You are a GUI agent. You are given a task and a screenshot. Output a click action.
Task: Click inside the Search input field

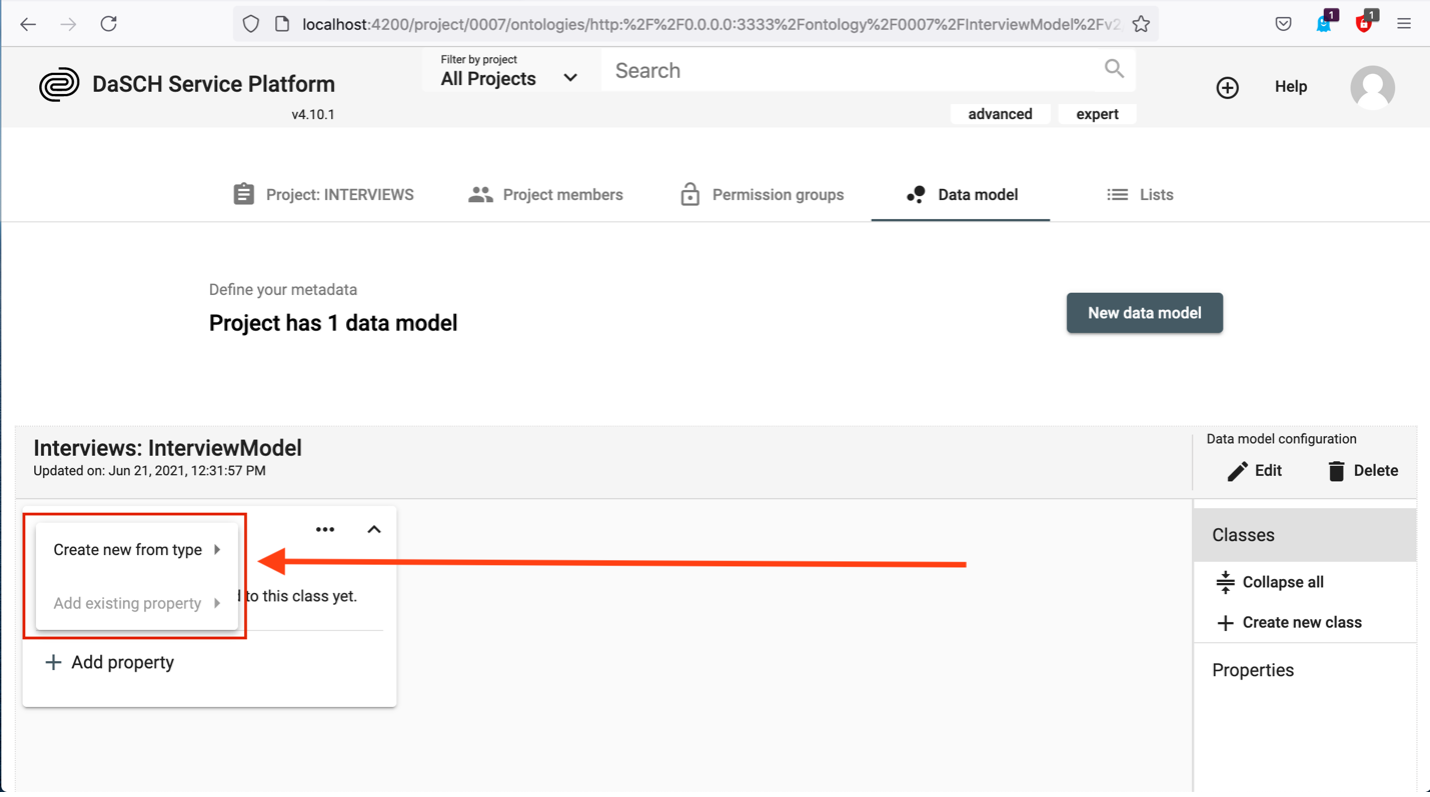click(800, 69)
